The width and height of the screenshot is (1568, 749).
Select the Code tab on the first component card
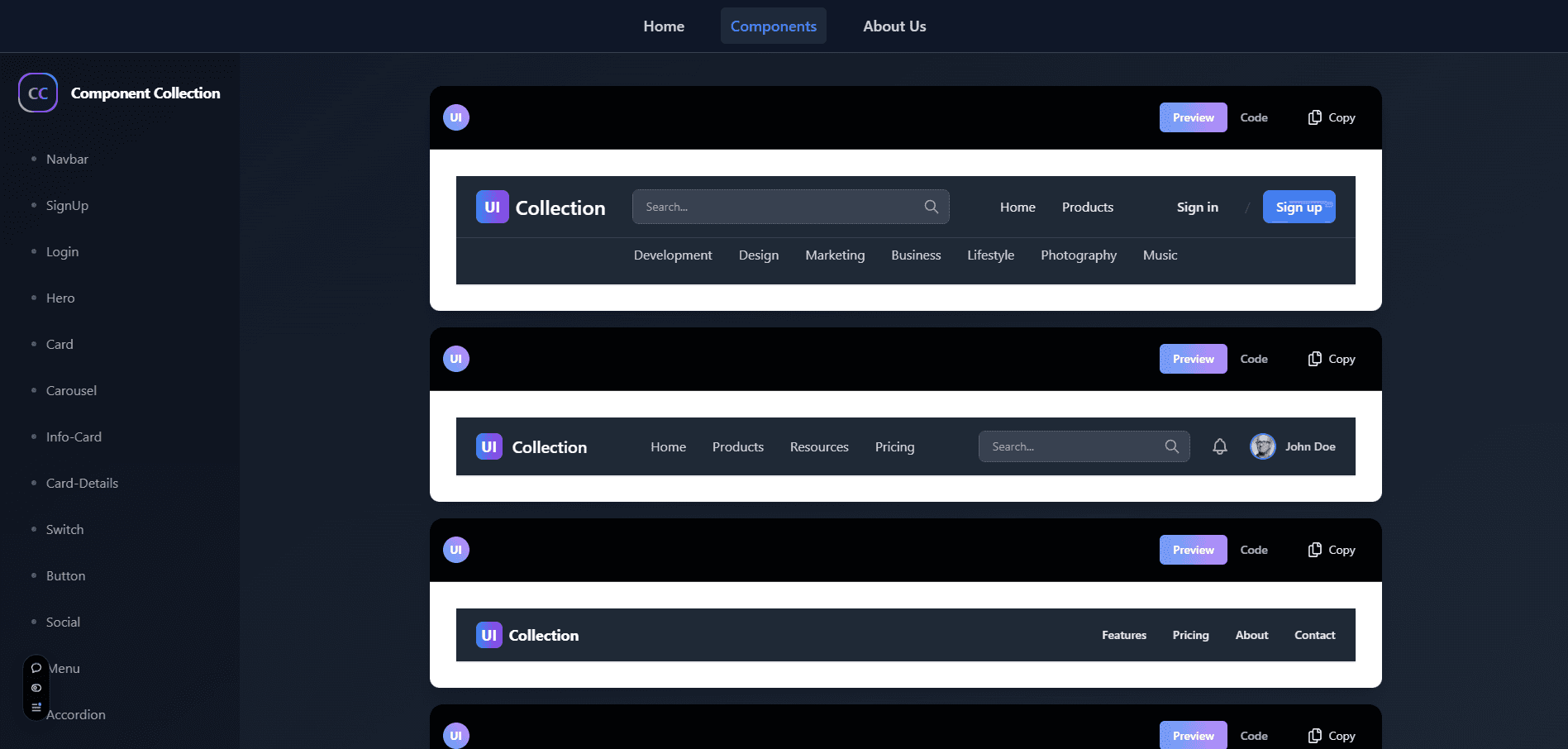[x=1253, y=117]
